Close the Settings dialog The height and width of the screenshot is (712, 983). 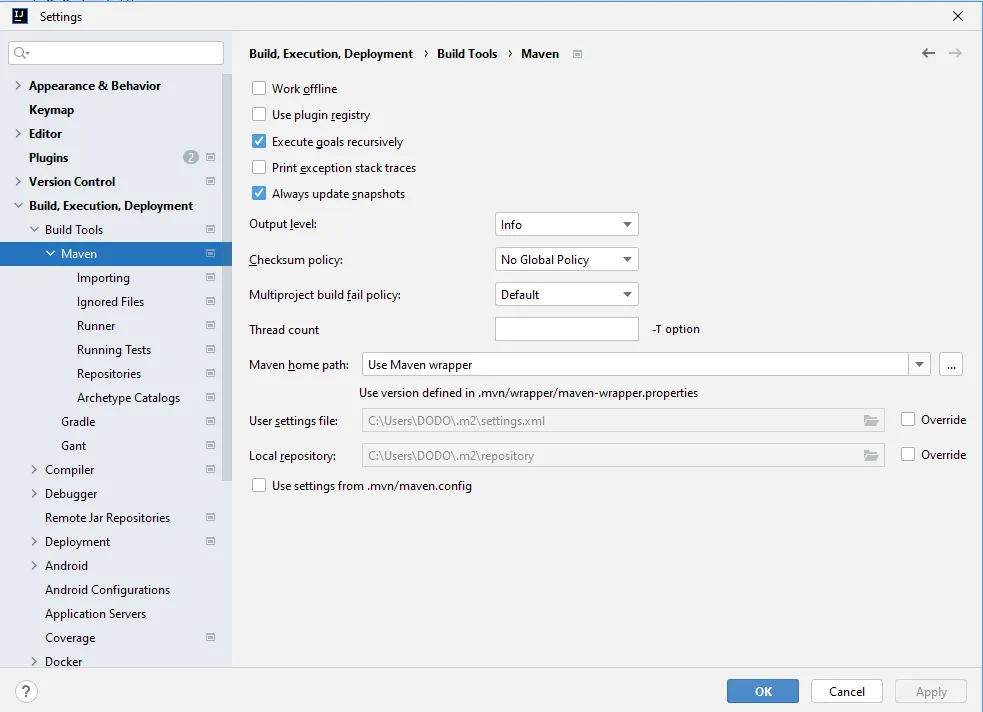pos(958,16)
